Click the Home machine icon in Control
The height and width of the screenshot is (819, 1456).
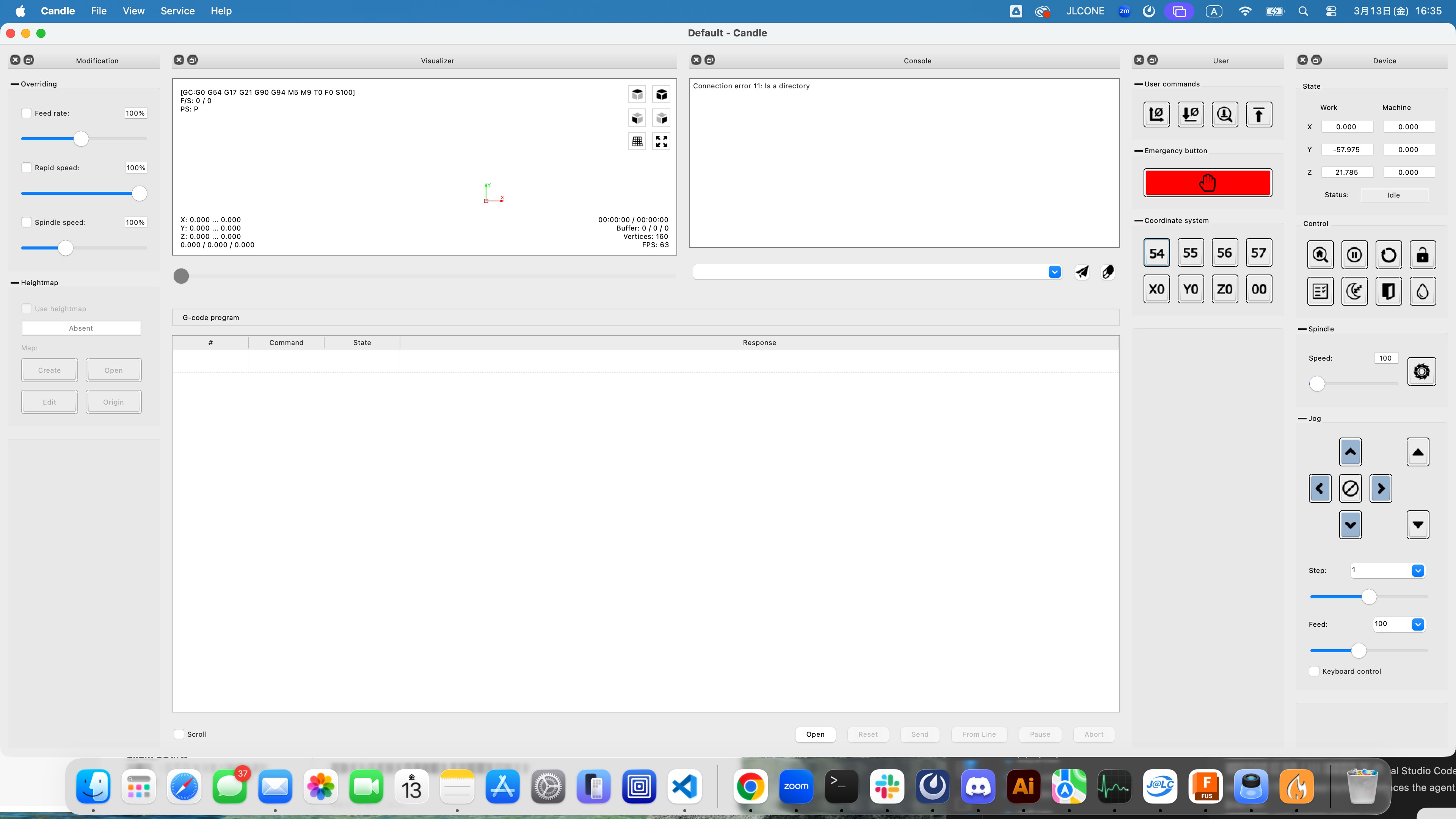(x=1320, y=255)
